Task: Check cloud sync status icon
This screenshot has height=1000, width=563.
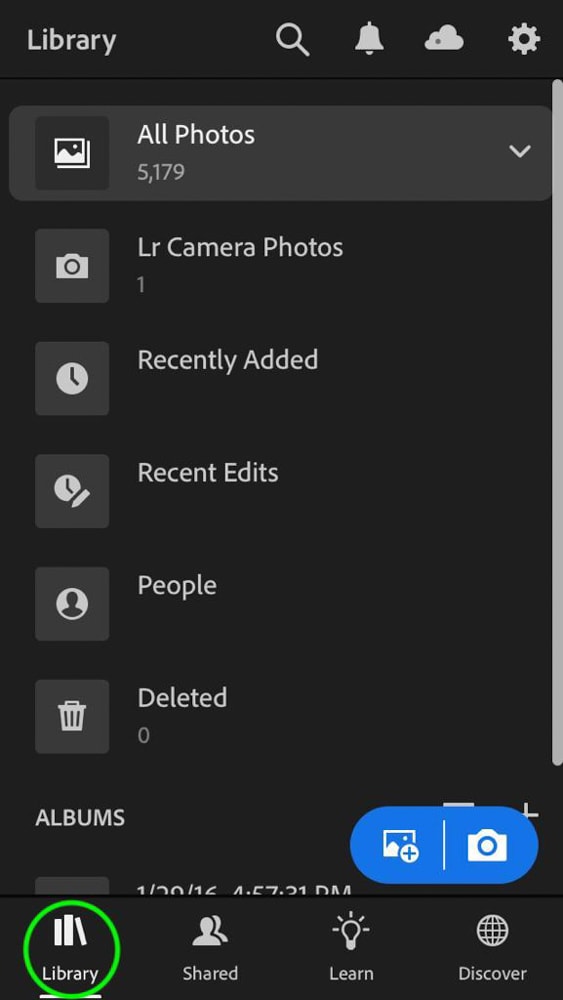Action: click(444, 40)
